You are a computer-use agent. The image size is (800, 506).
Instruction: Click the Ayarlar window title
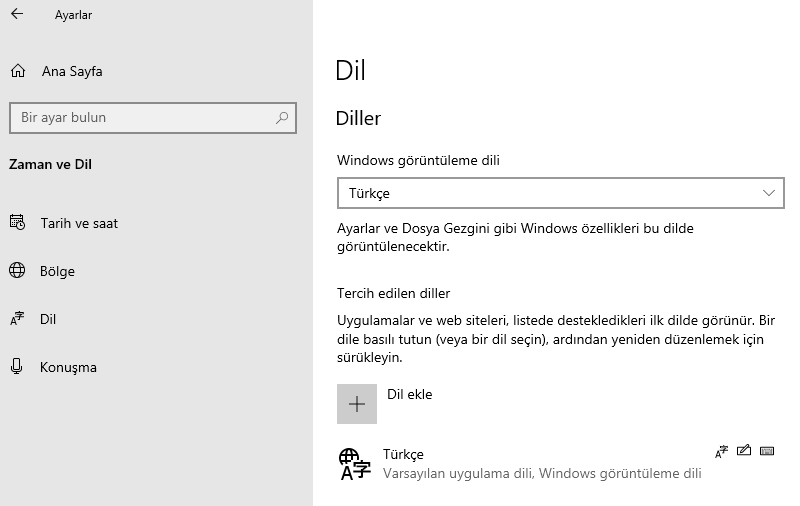(73, 15)
